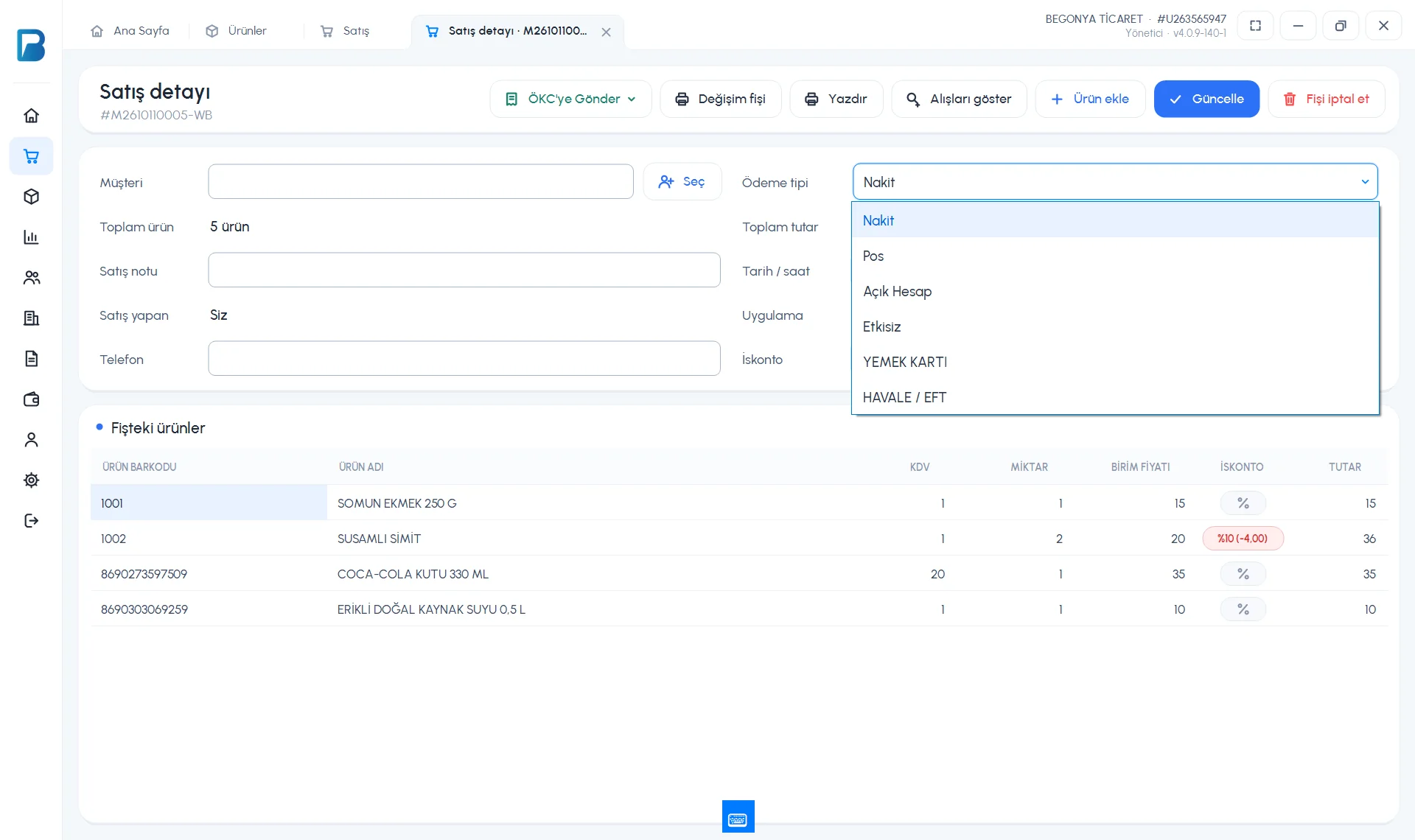Apply discount percent for COCA-COLA row
Viewport: 1415px width, 840px height.
tap(1243, 574)
